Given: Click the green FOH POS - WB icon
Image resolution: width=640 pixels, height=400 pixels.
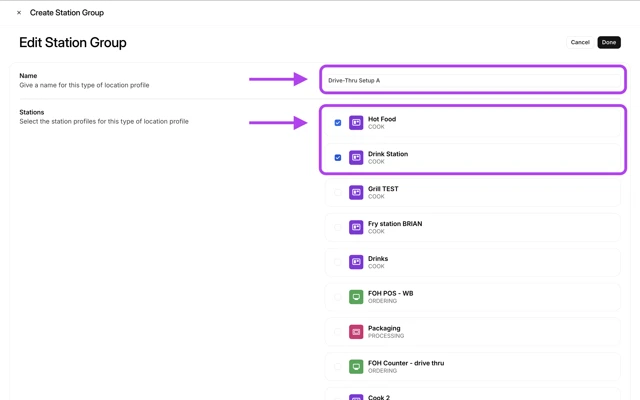Looking at the screenshot, I should [356, 297].
